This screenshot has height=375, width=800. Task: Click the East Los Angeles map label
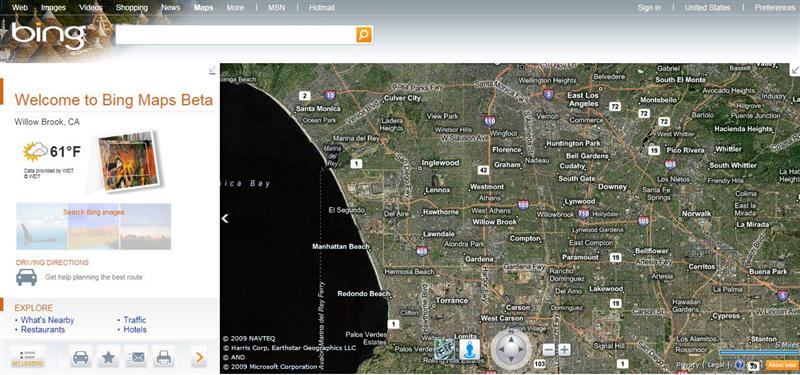pyautogui.click(x=583, y=99)
